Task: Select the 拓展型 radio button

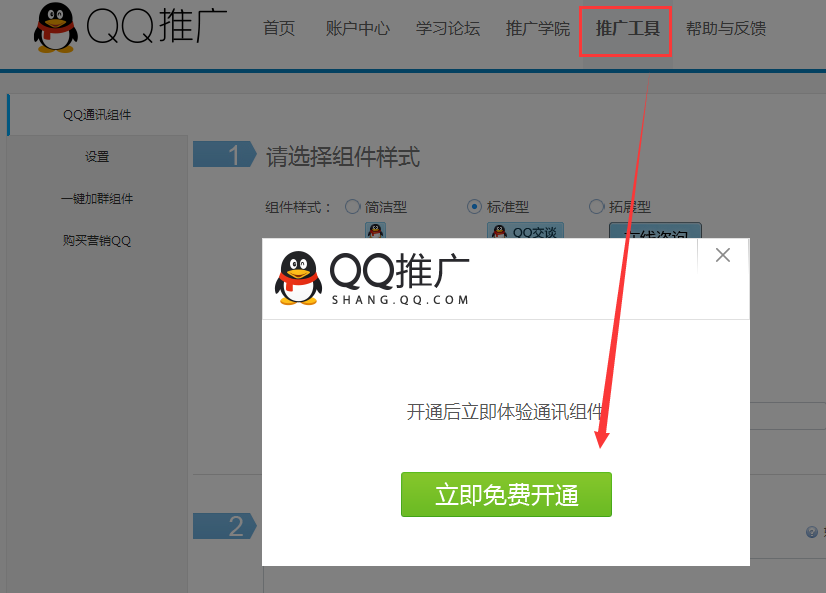Action: click(597, 207)
